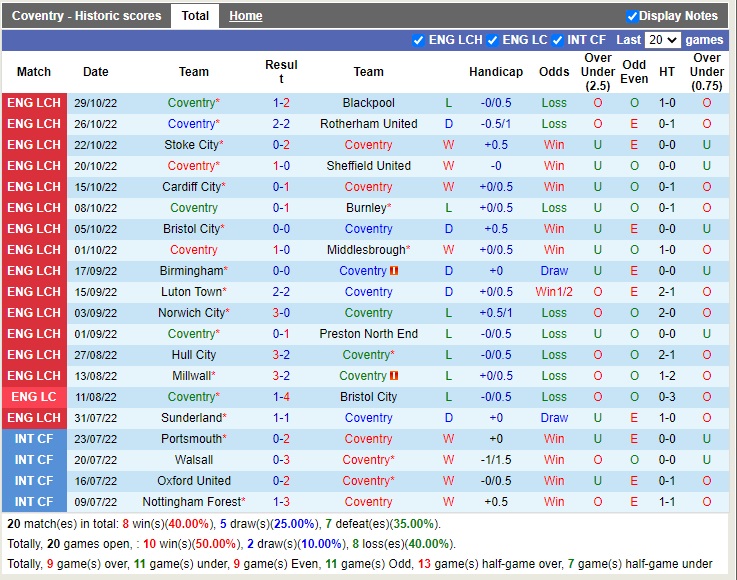Click the 0-3 score in Walsall row
This screenshot has width=737, height=580.
pyautogui.click(x=281, y=460)
